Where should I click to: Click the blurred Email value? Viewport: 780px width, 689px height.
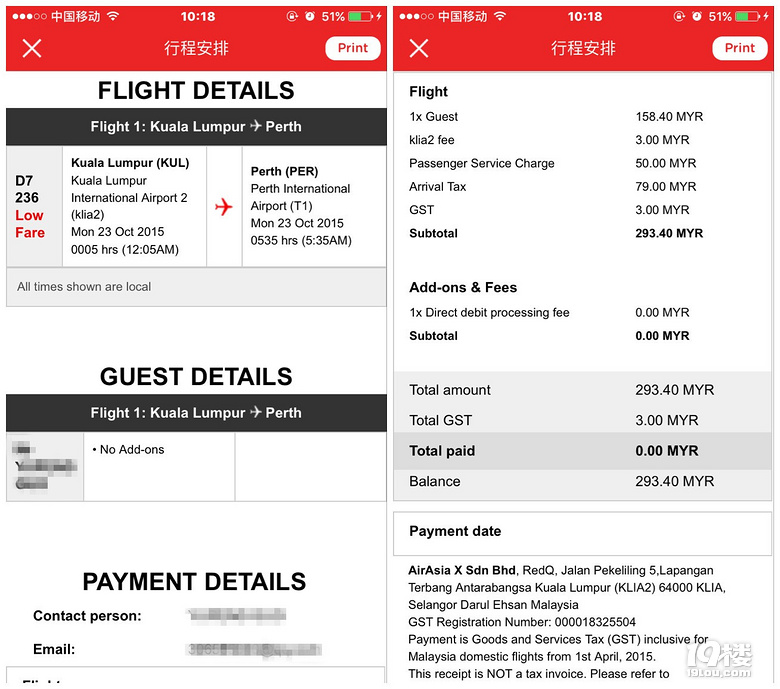pos(254,649)
